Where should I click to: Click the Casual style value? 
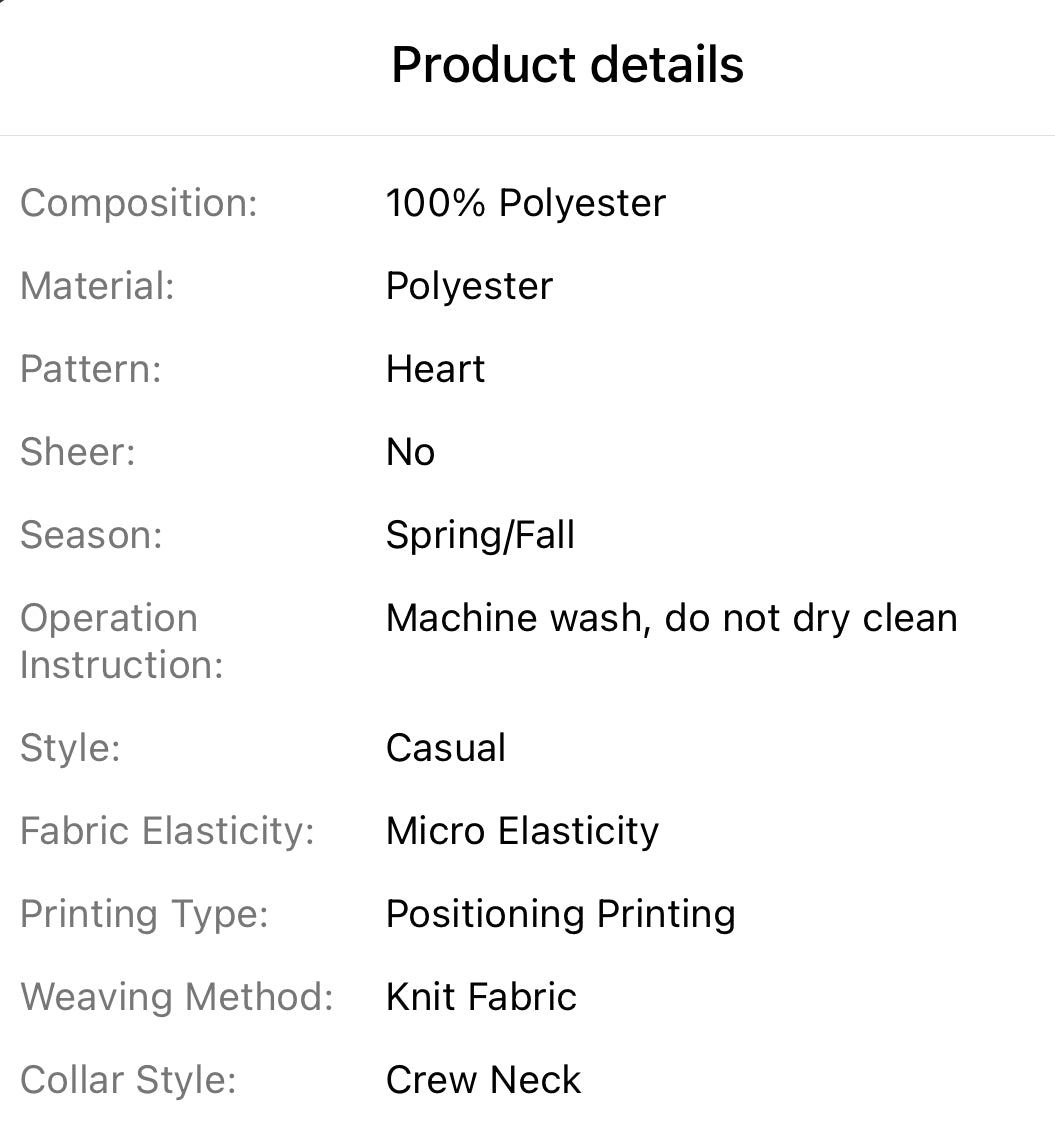(446, 748)
